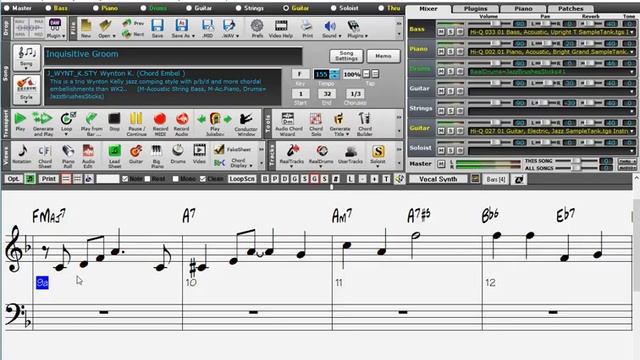
Task: Switch to the Piano tab
Action: (523, 9)
